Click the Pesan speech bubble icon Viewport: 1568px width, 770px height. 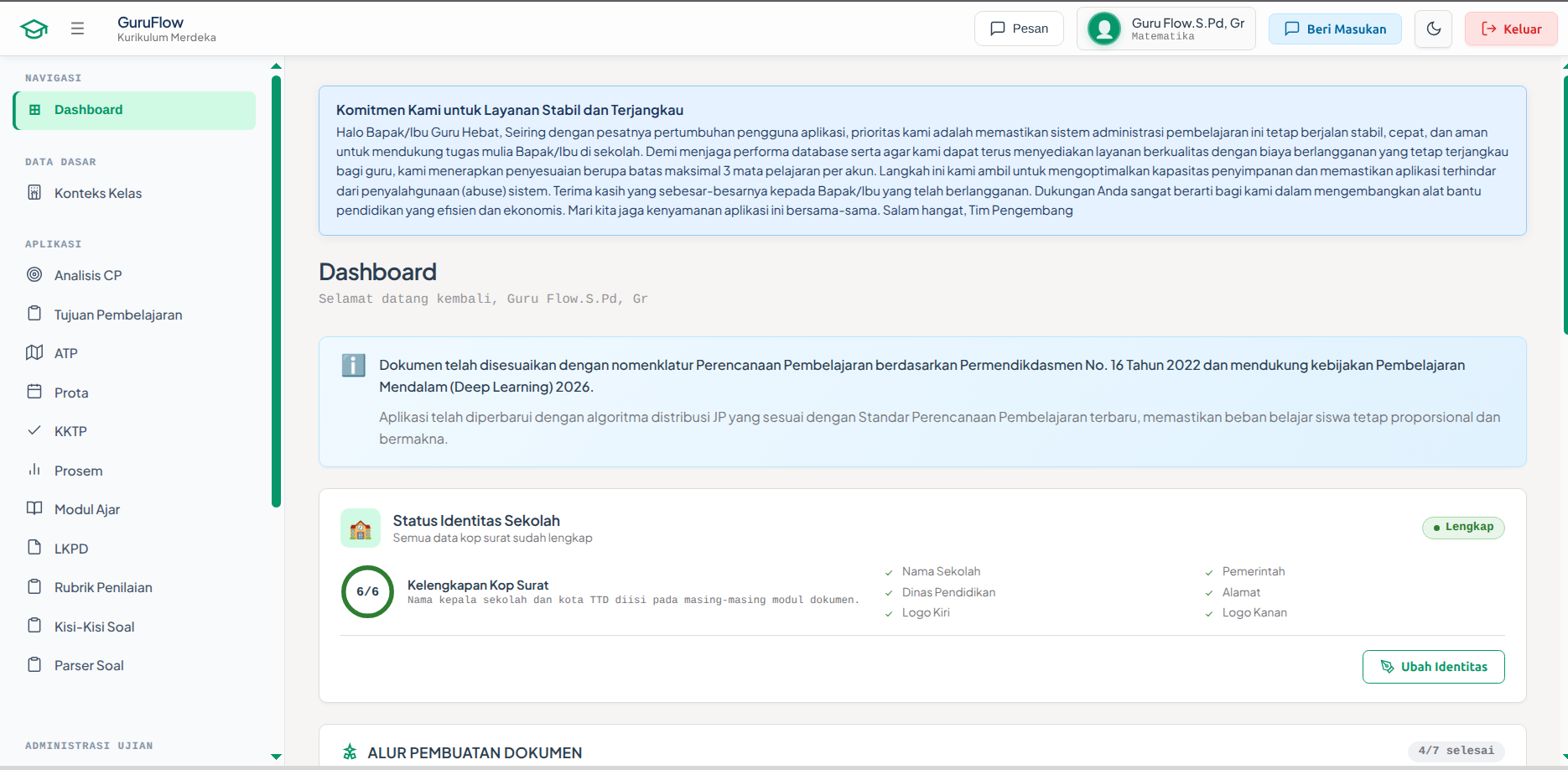(x=998, y=29)
